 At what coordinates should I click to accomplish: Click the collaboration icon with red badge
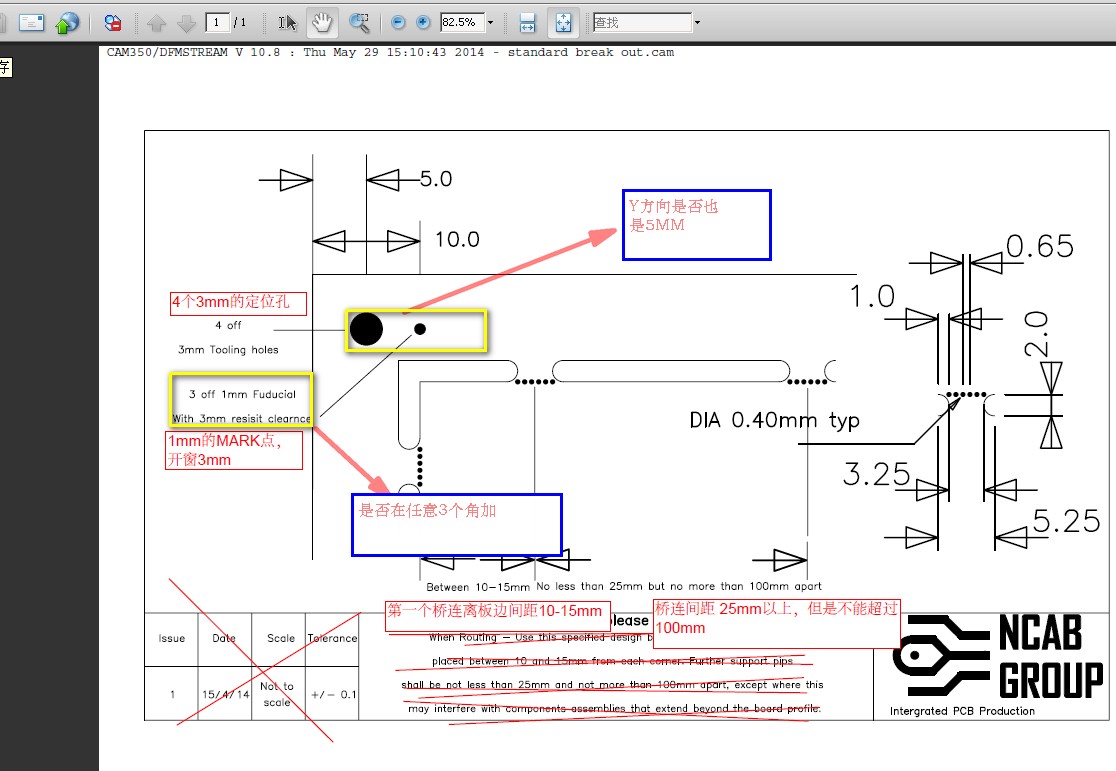coord(112,23)
